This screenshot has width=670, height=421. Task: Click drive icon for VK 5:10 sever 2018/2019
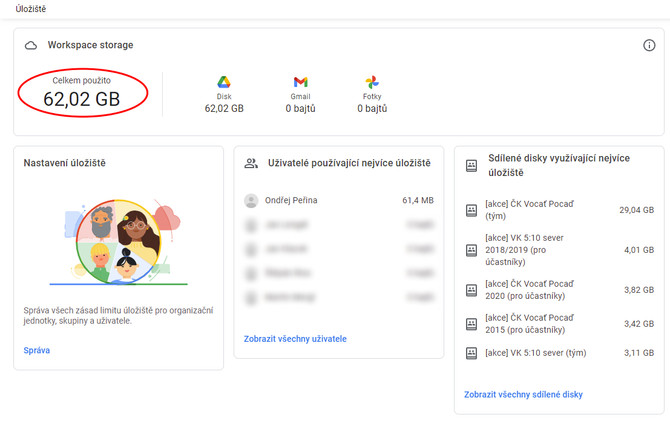(x=471, y=250)
